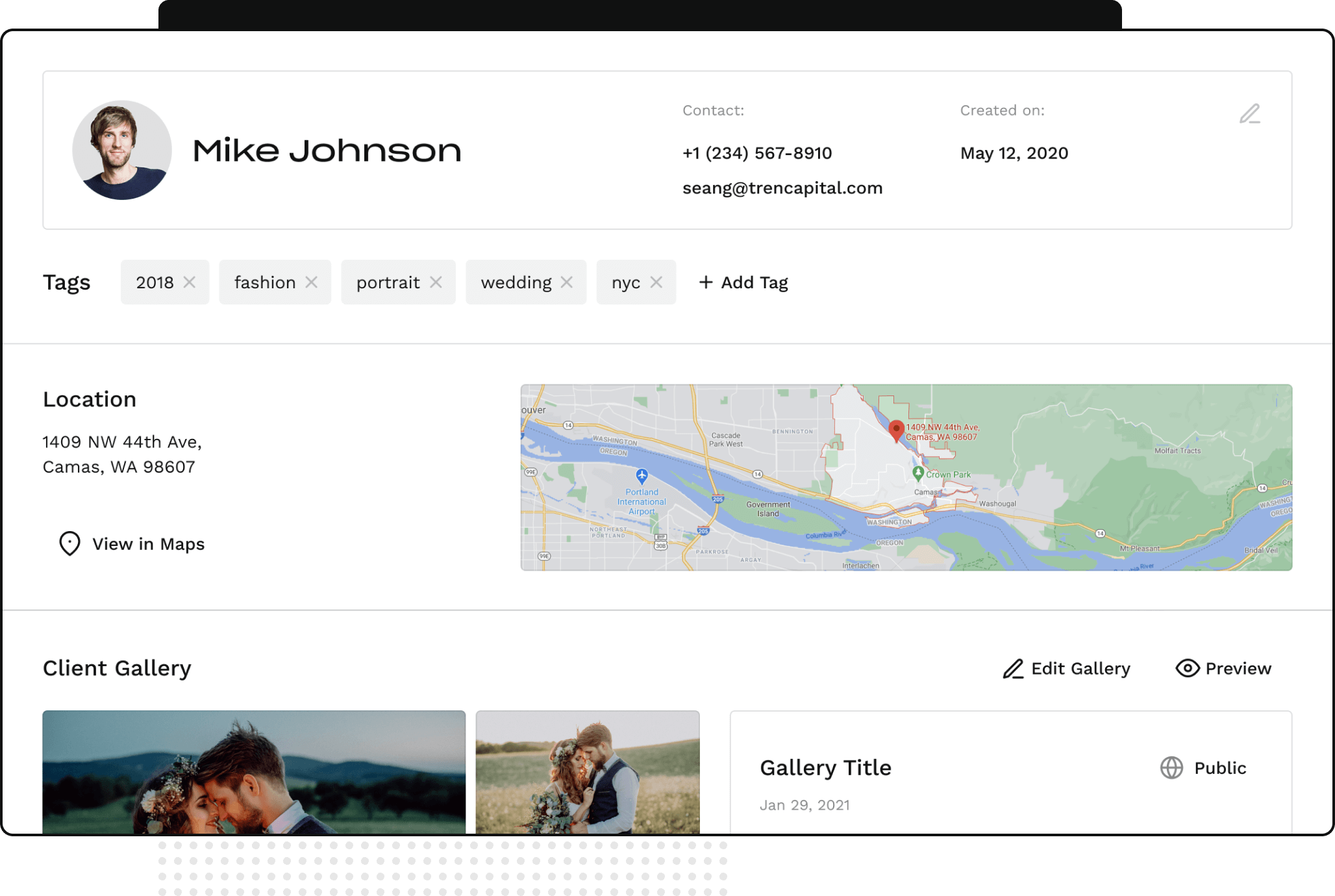1335x896 pixels.
Task: Click the Preview eye icon
Action: (x=1187, y=668)
